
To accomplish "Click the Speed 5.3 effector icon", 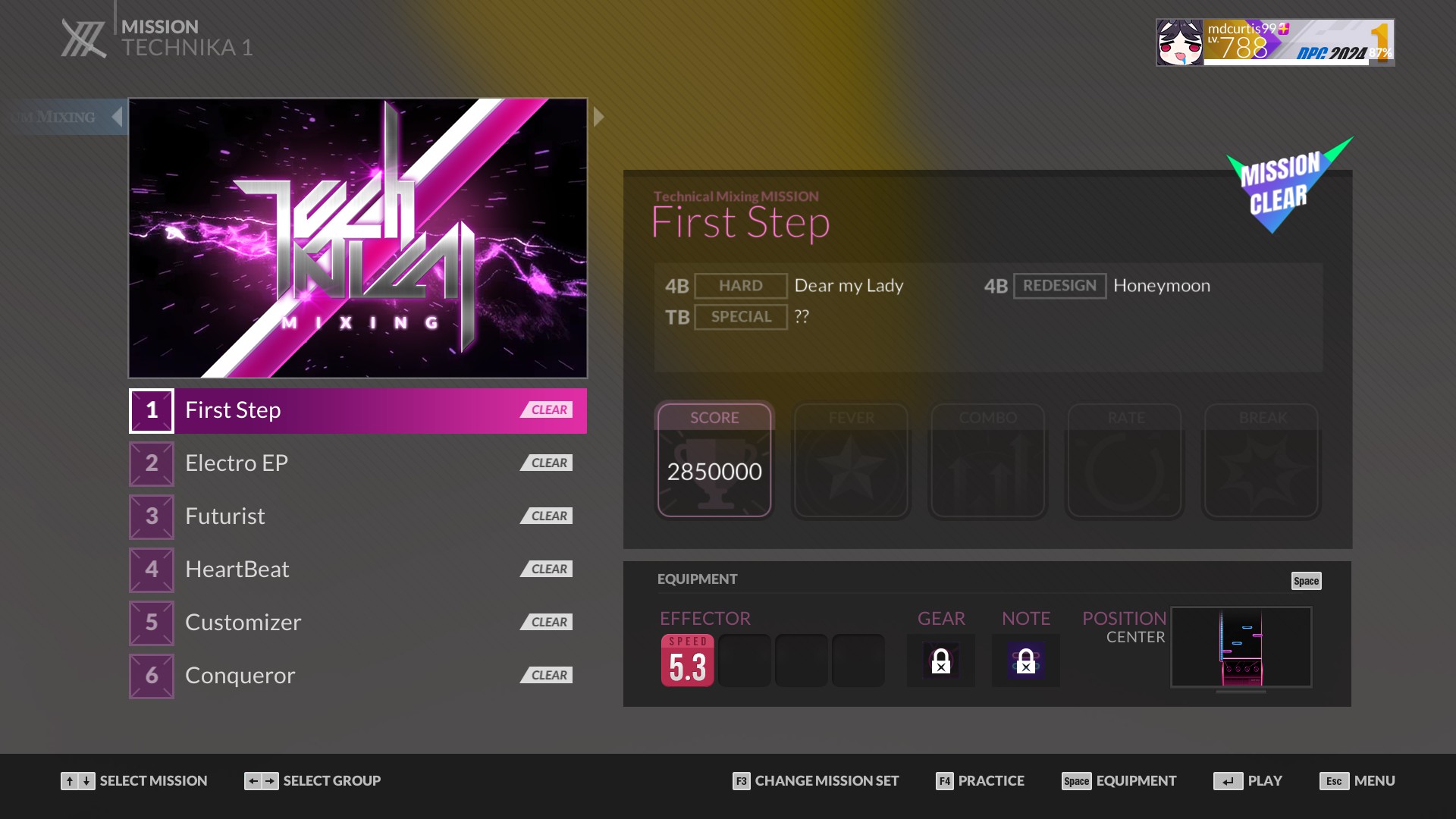I will pos(687,660).
